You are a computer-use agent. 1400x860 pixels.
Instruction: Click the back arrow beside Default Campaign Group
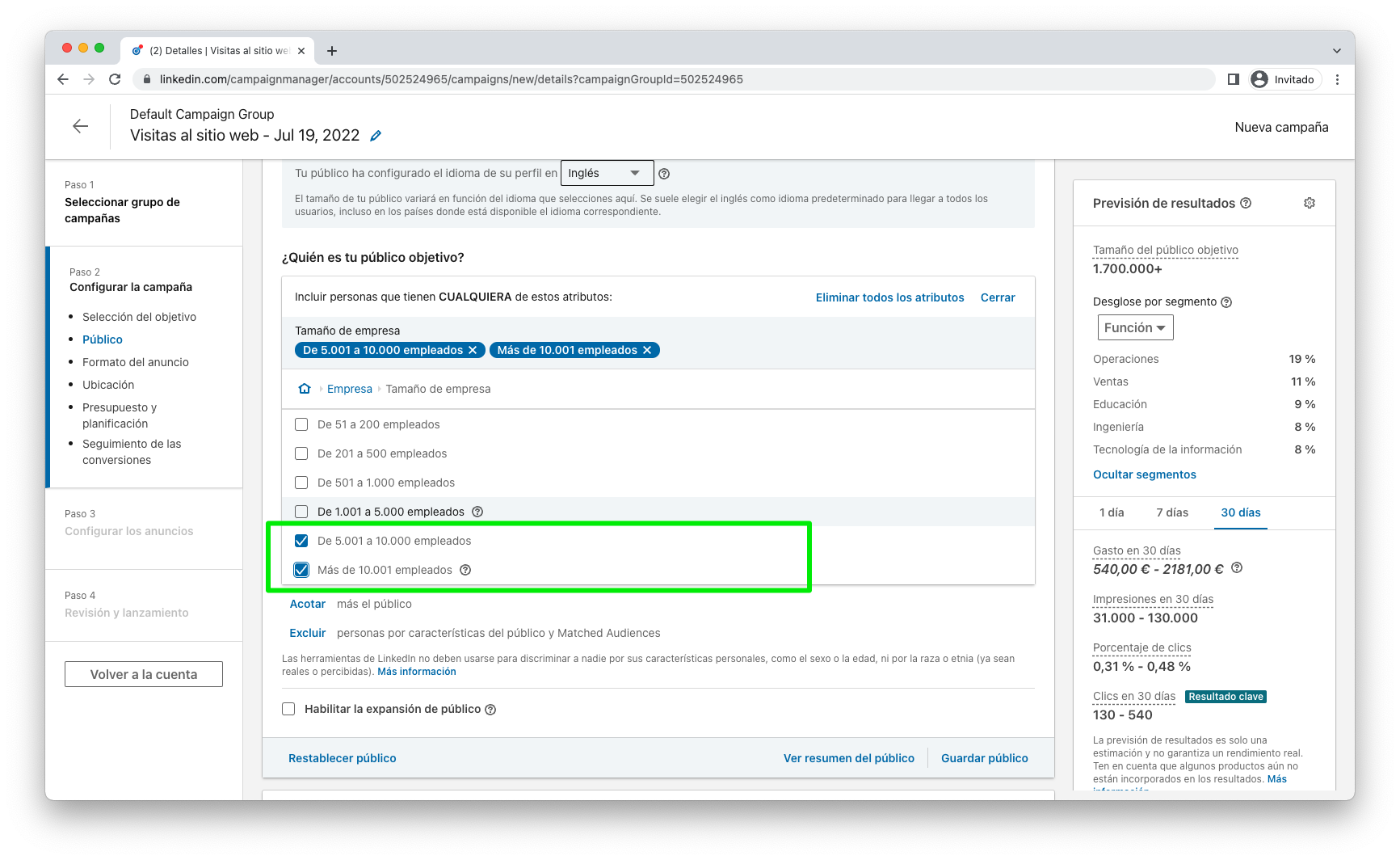click(x=80, y=126)
